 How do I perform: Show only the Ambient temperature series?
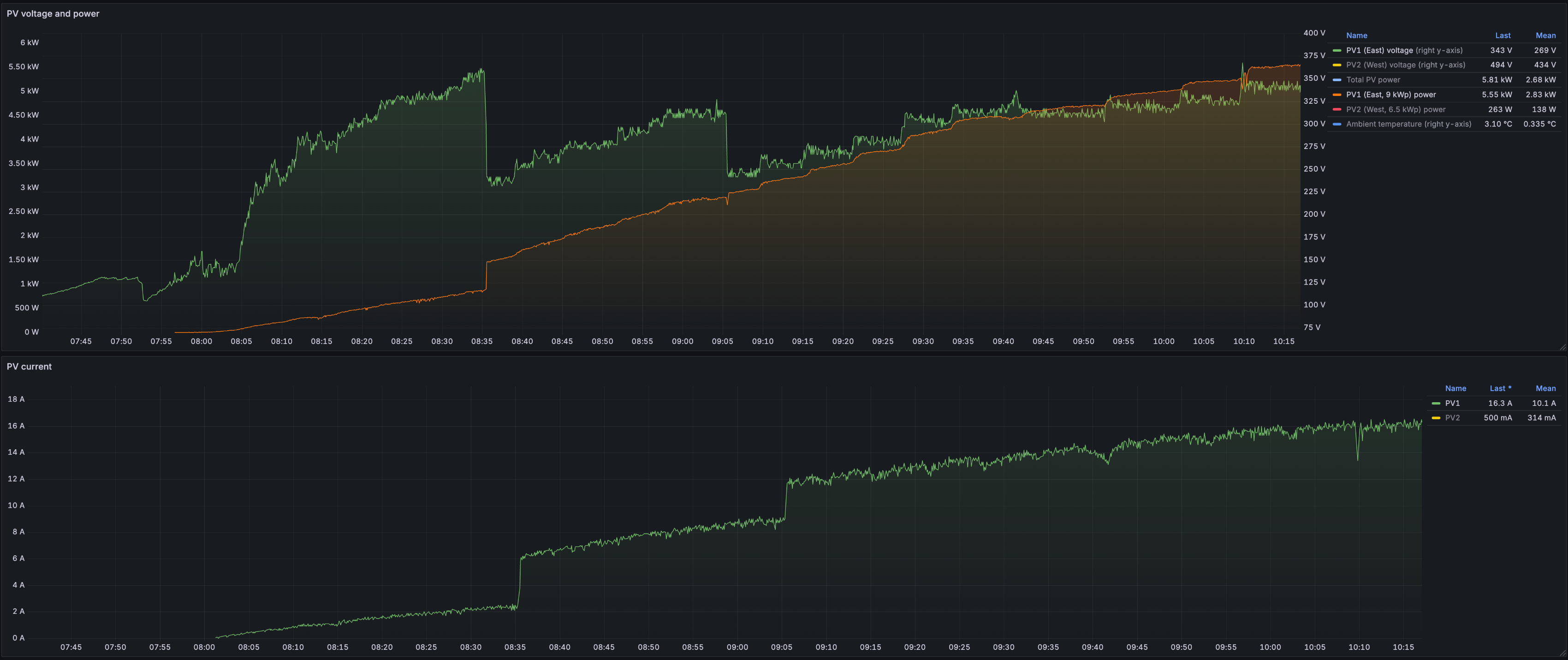click(x=1408, y=124)
